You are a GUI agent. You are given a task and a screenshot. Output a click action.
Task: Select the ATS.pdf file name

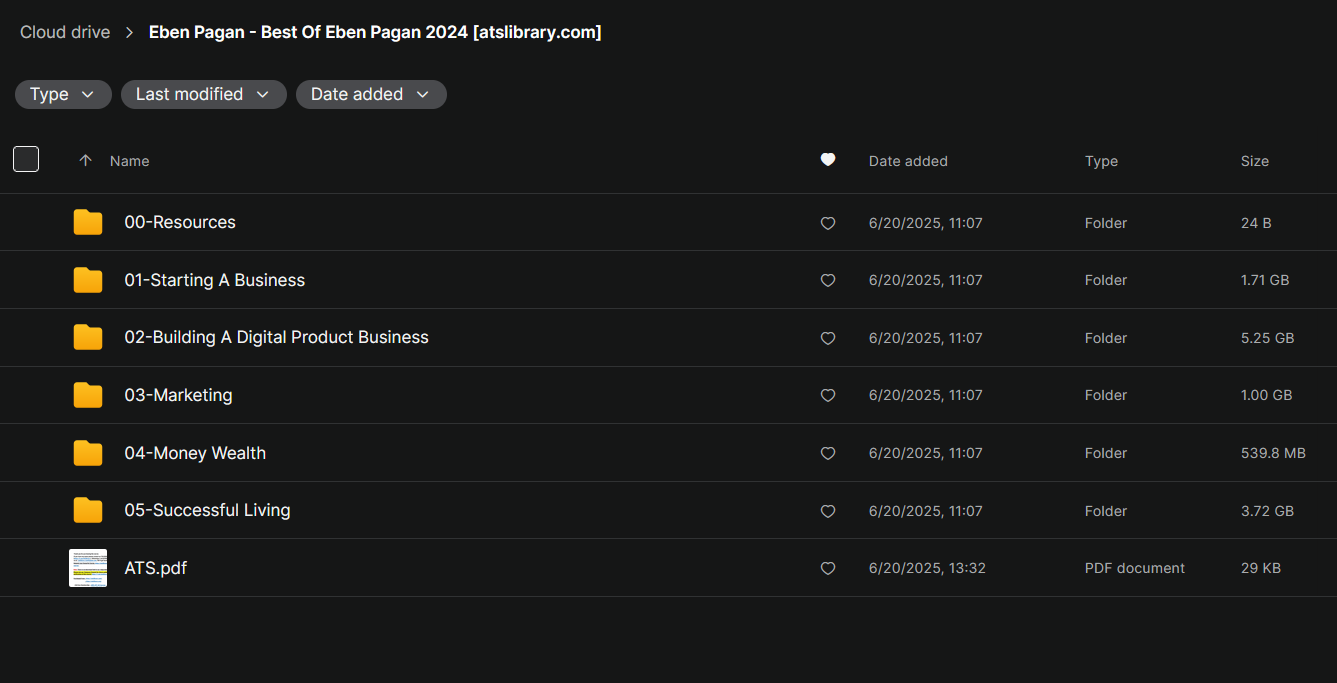pos(155,568)
